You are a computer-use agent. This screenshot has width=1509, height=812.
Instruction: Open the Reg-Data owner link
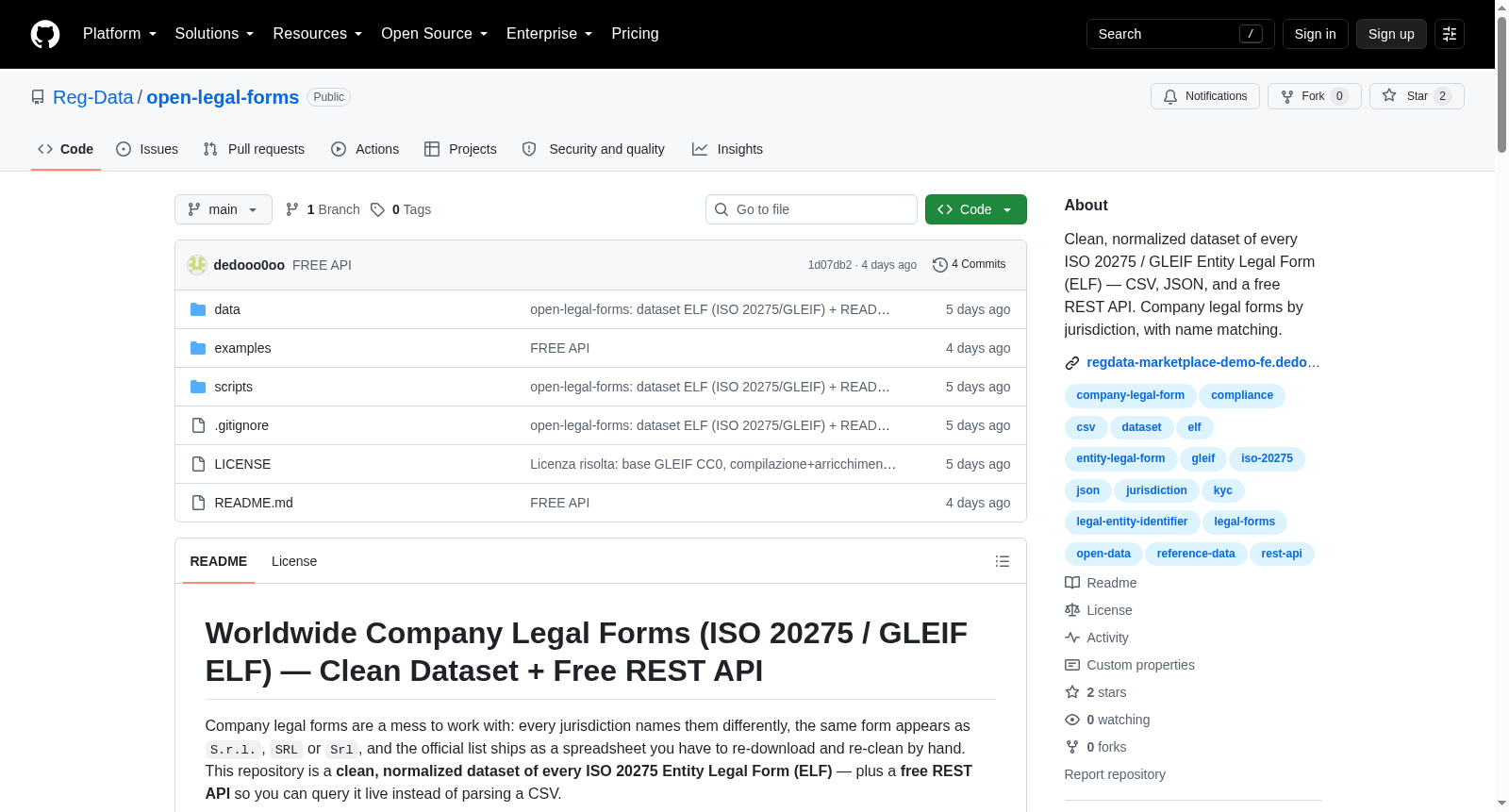(x=93, y=97)
